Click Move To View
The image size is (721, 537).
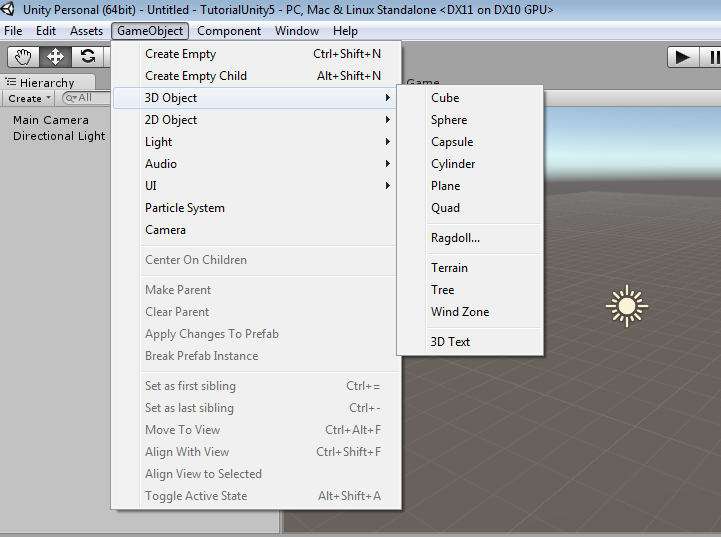255,430
